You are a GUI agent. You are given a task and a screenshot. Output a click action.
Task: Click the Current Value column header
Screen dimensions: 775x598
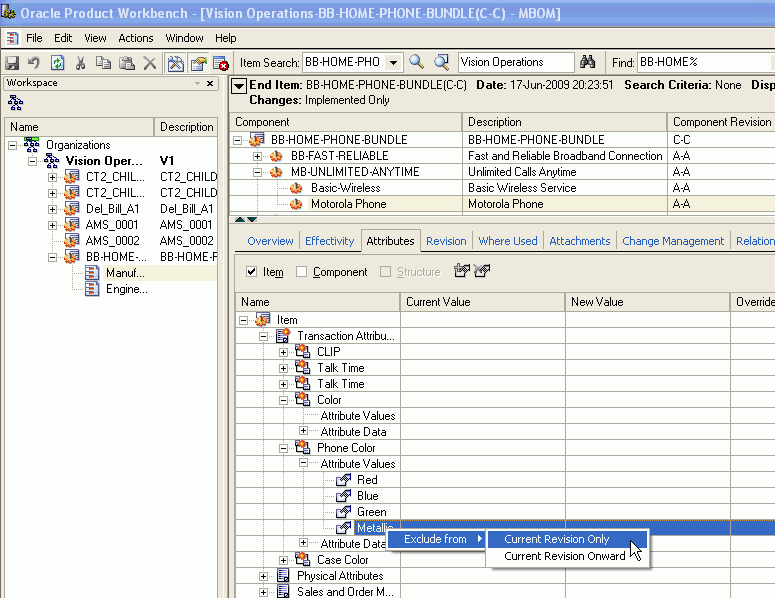pyautogui.click(x=482, y=302)
